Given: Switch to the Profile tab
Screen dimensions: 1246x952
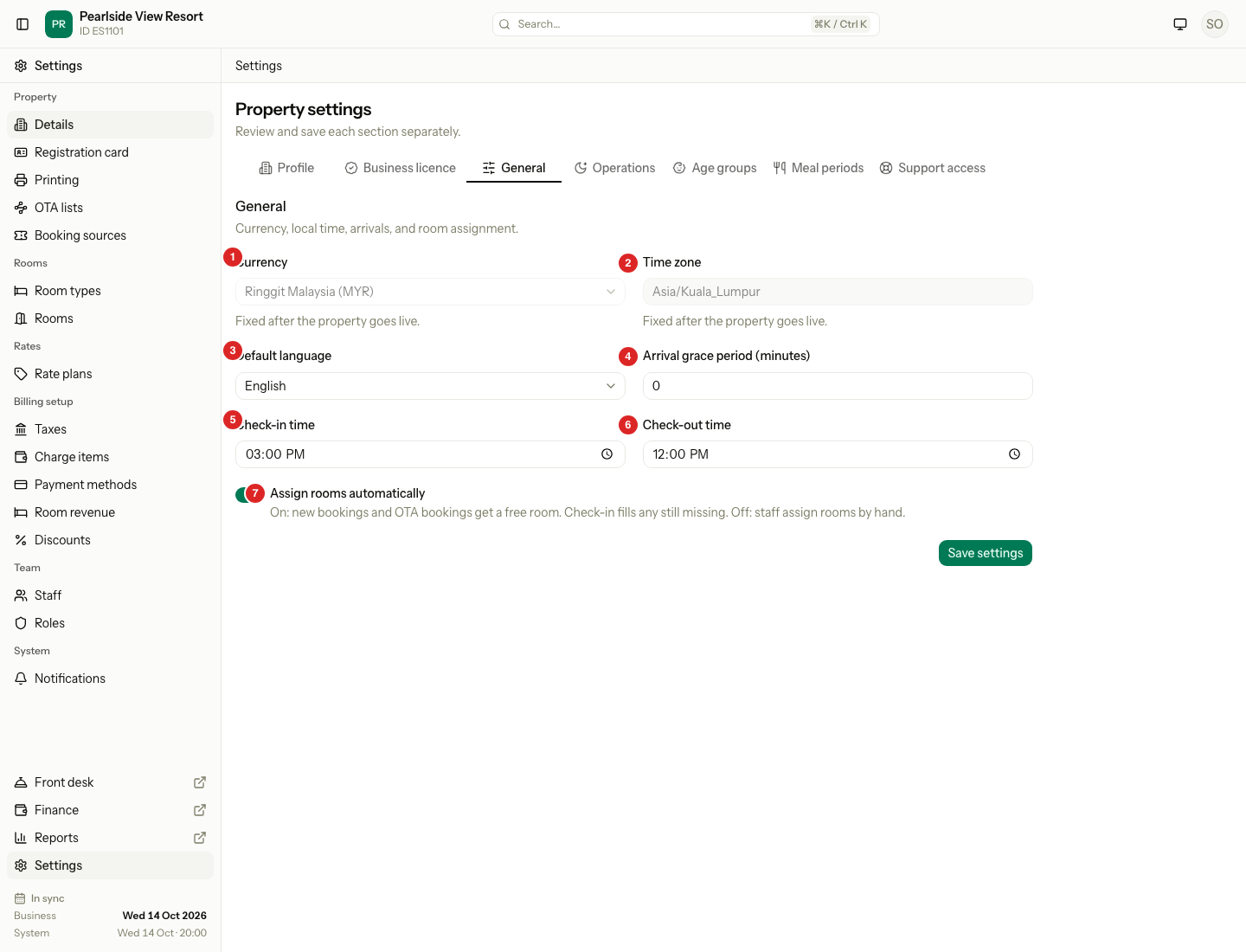Looking at the screenshot, I should [286, 168].
